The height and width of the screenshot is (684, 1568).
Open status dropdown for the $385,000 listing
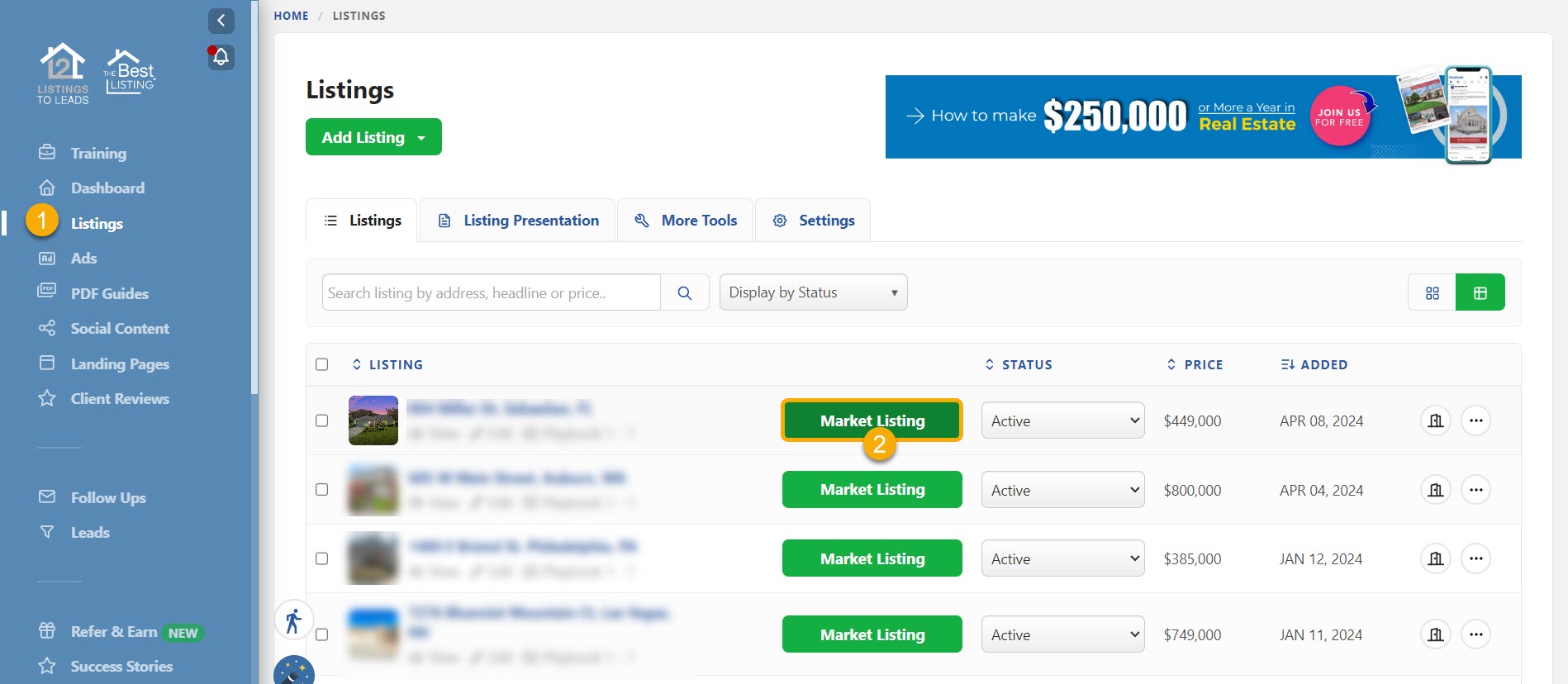point(1063,558)
